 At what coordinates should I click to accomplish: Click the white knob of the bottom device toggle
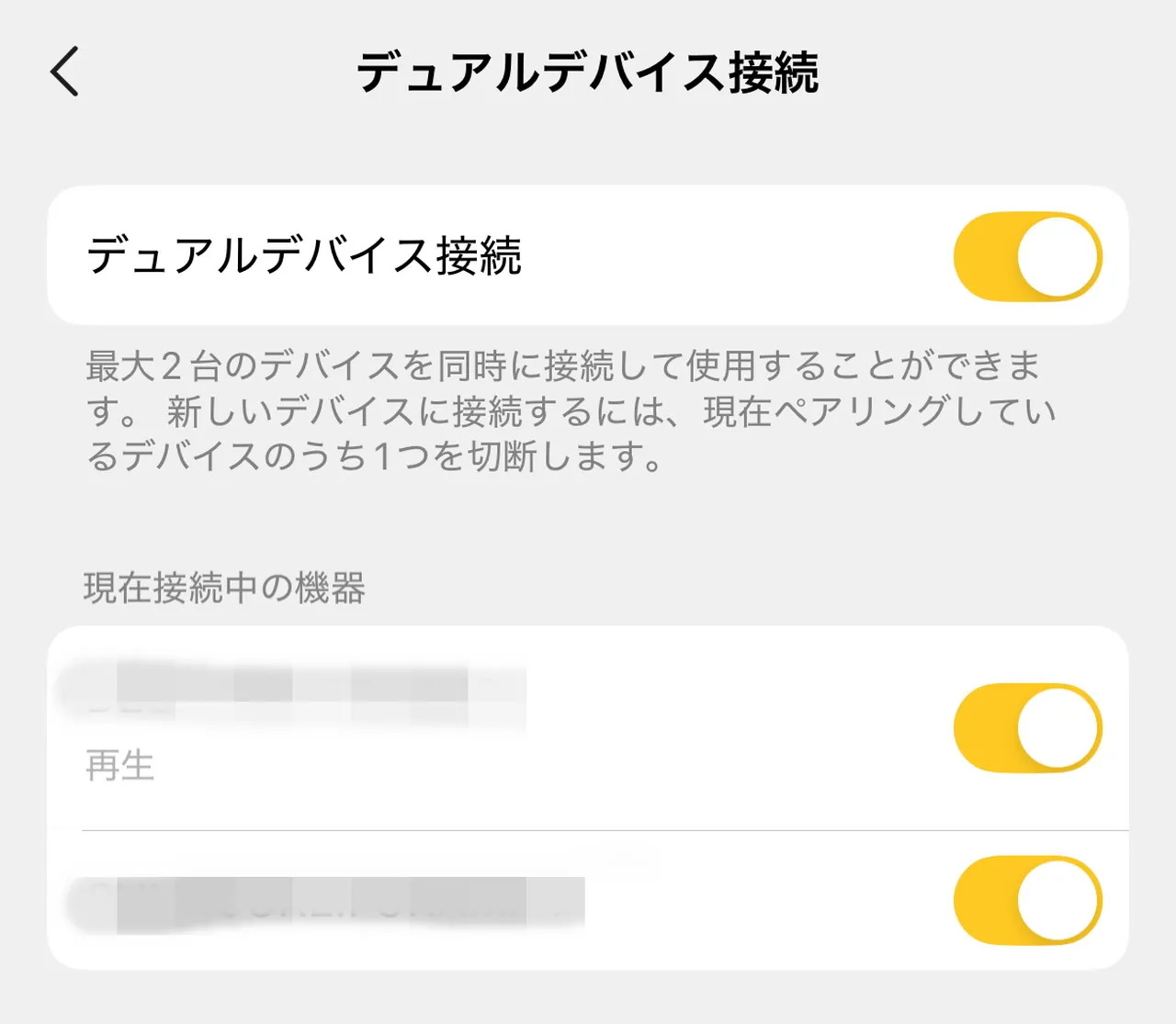tap(1058, 901)
